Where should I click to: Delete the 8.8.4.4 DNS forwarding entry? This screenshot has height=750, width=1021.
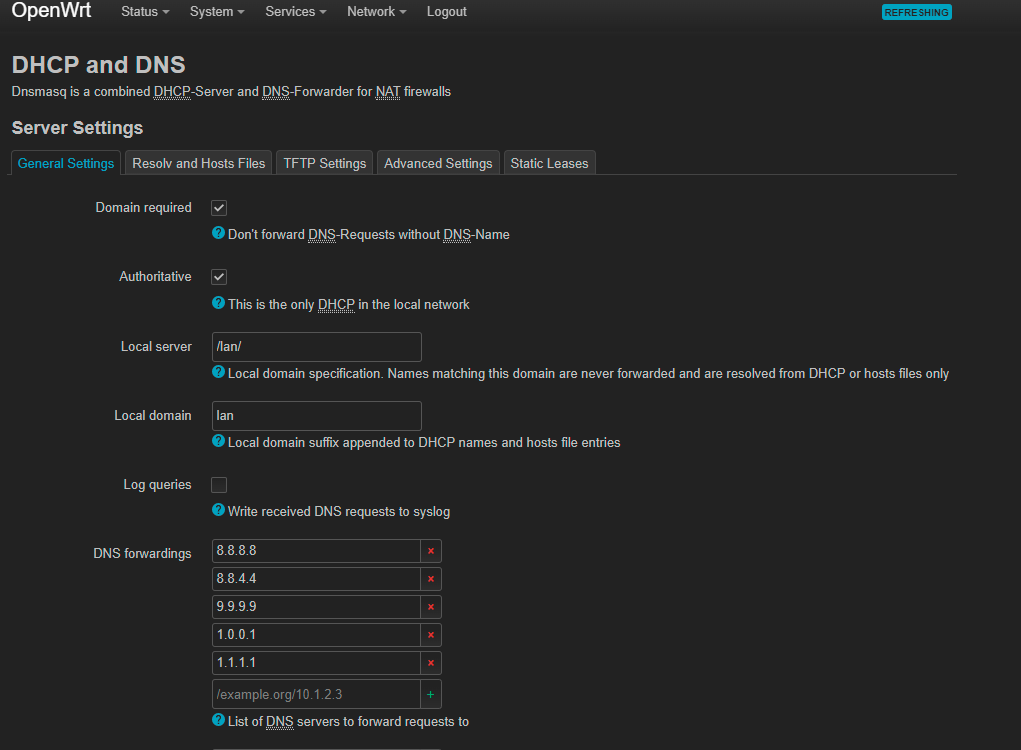431,579
